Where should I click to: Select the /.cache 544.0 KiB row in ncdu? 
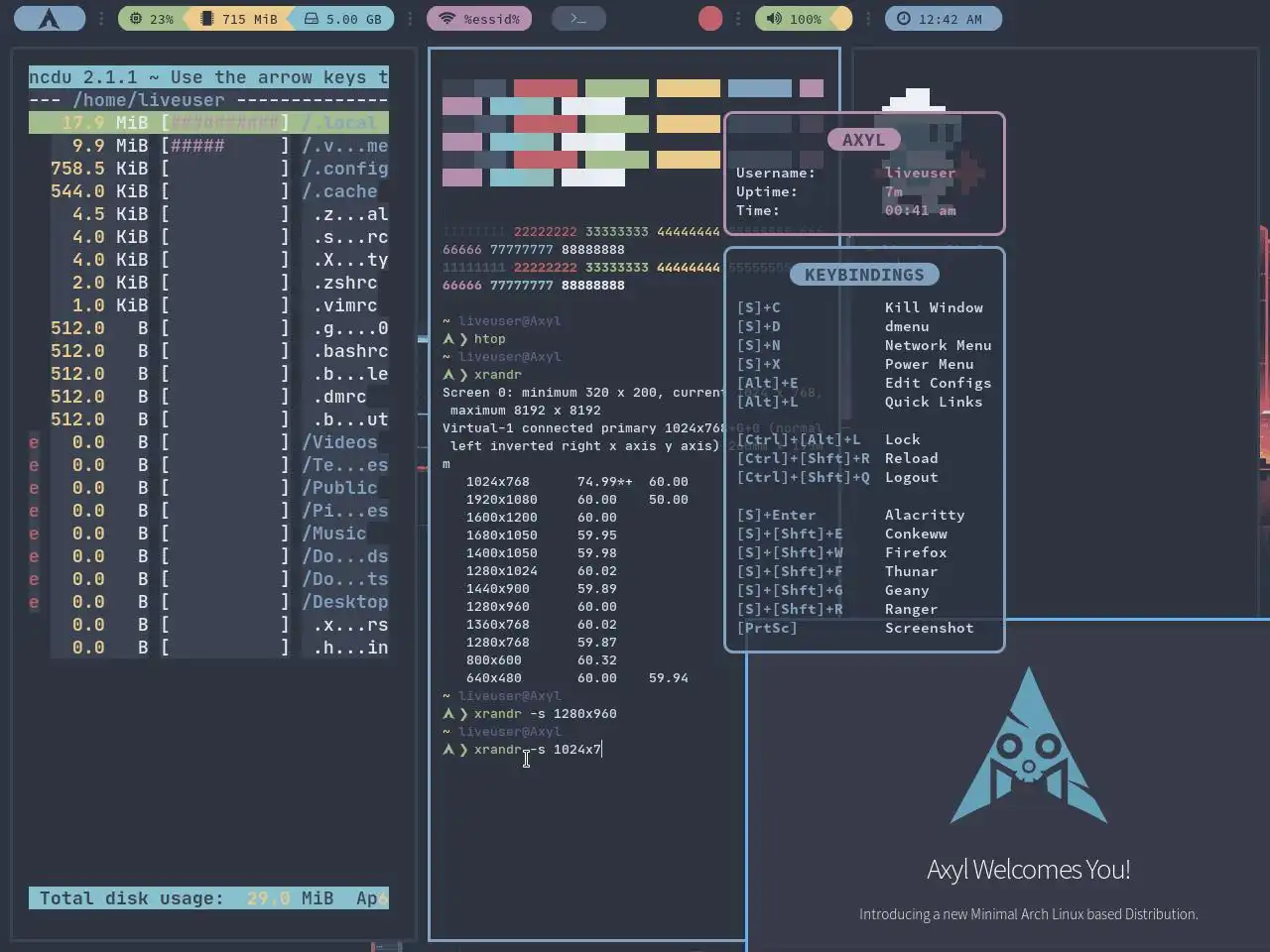[x=208, y=191]
